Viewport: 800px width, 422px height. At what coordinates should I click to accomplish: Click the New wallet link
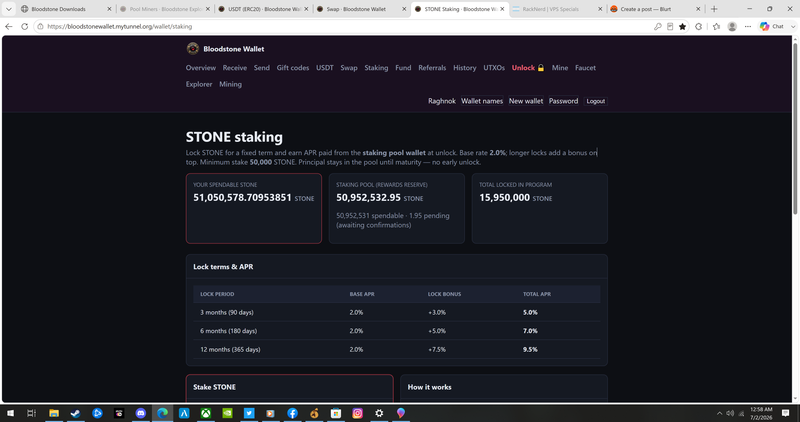[x=526, y=101]
